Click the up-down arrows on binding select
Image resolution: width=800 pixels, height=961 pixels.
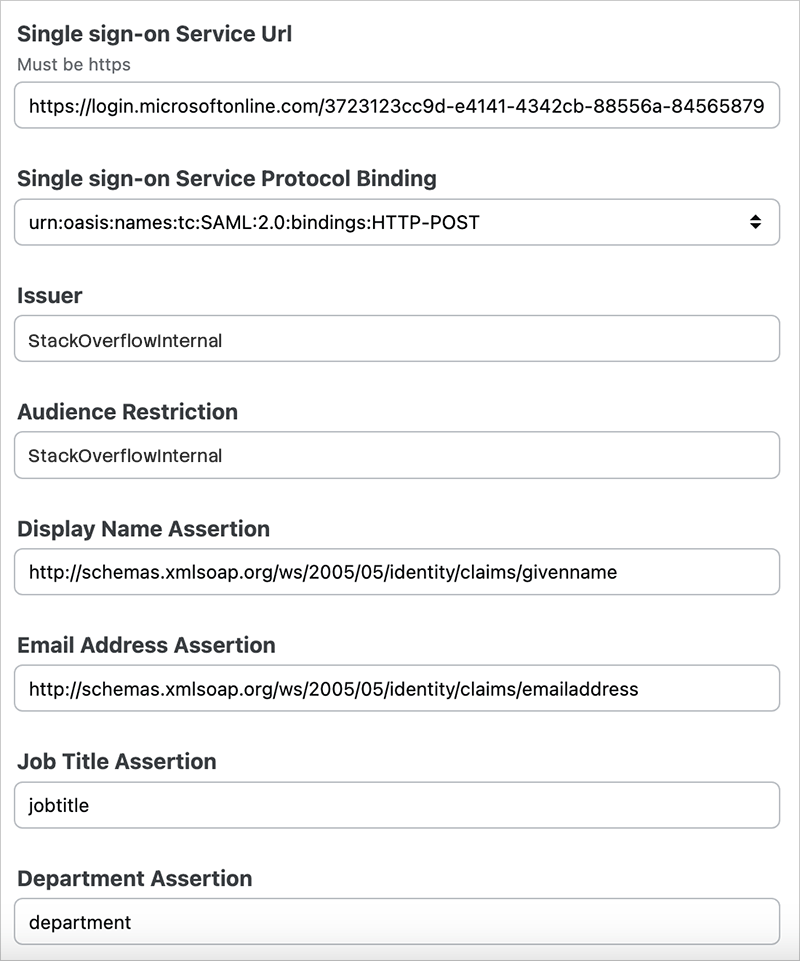click(x=756, y=222)
